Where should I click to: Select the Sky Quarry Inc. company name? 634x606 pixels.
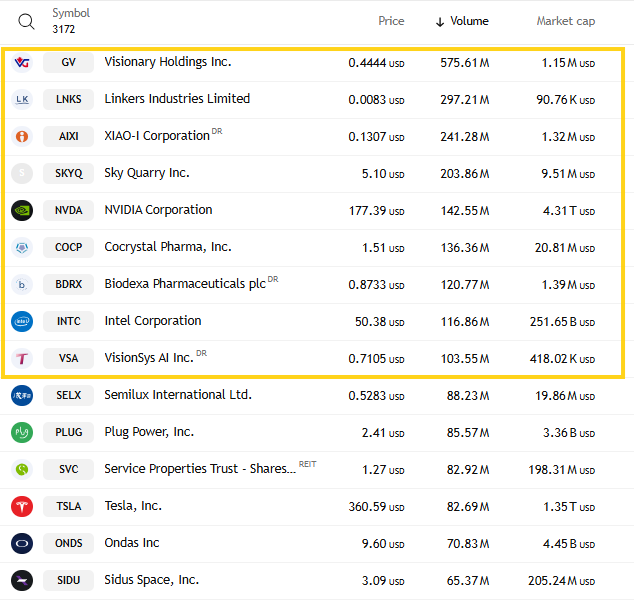tap(147, 173)
